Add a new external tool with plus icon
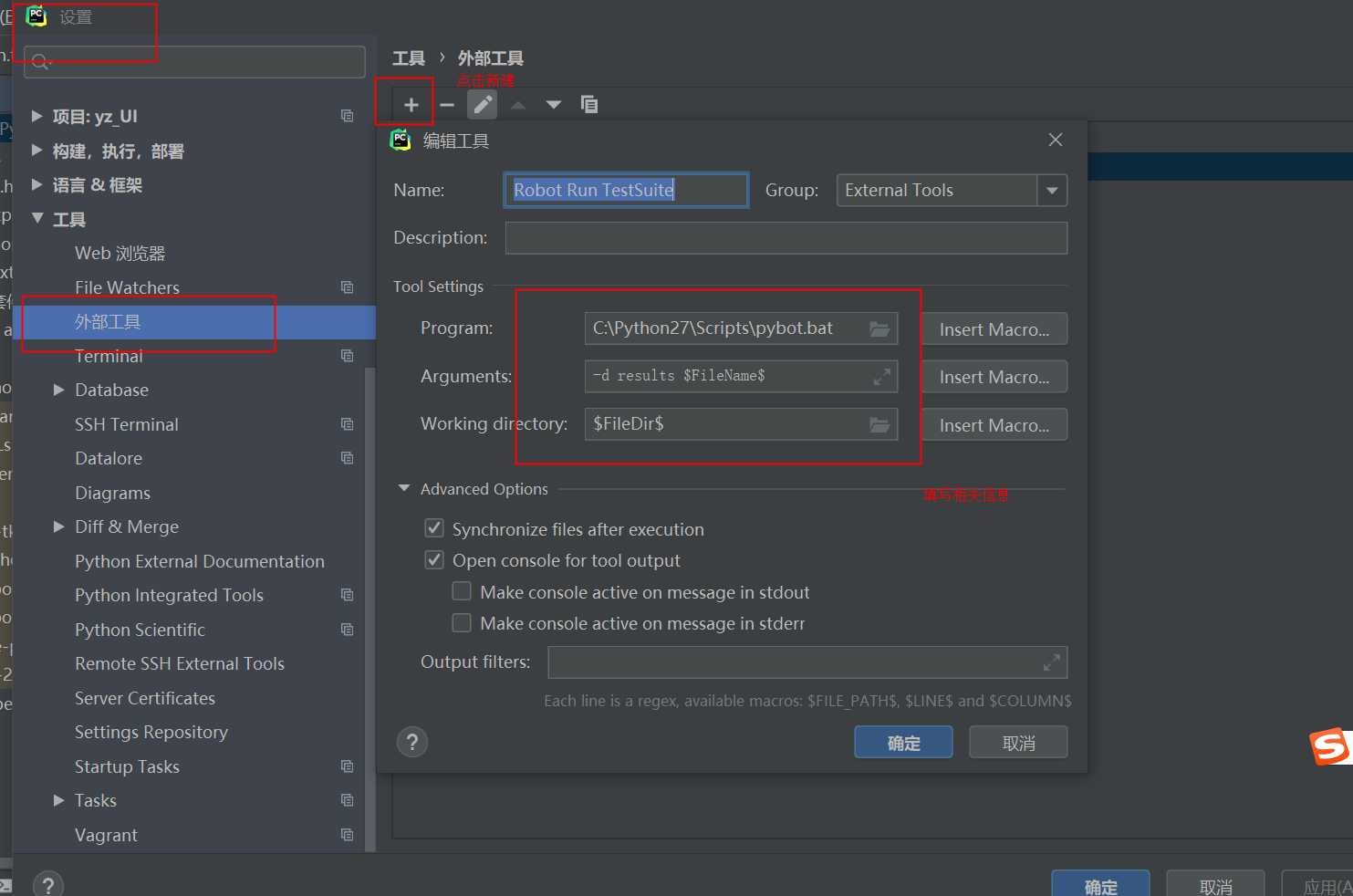1353x896 pixels. click(411, 105)
